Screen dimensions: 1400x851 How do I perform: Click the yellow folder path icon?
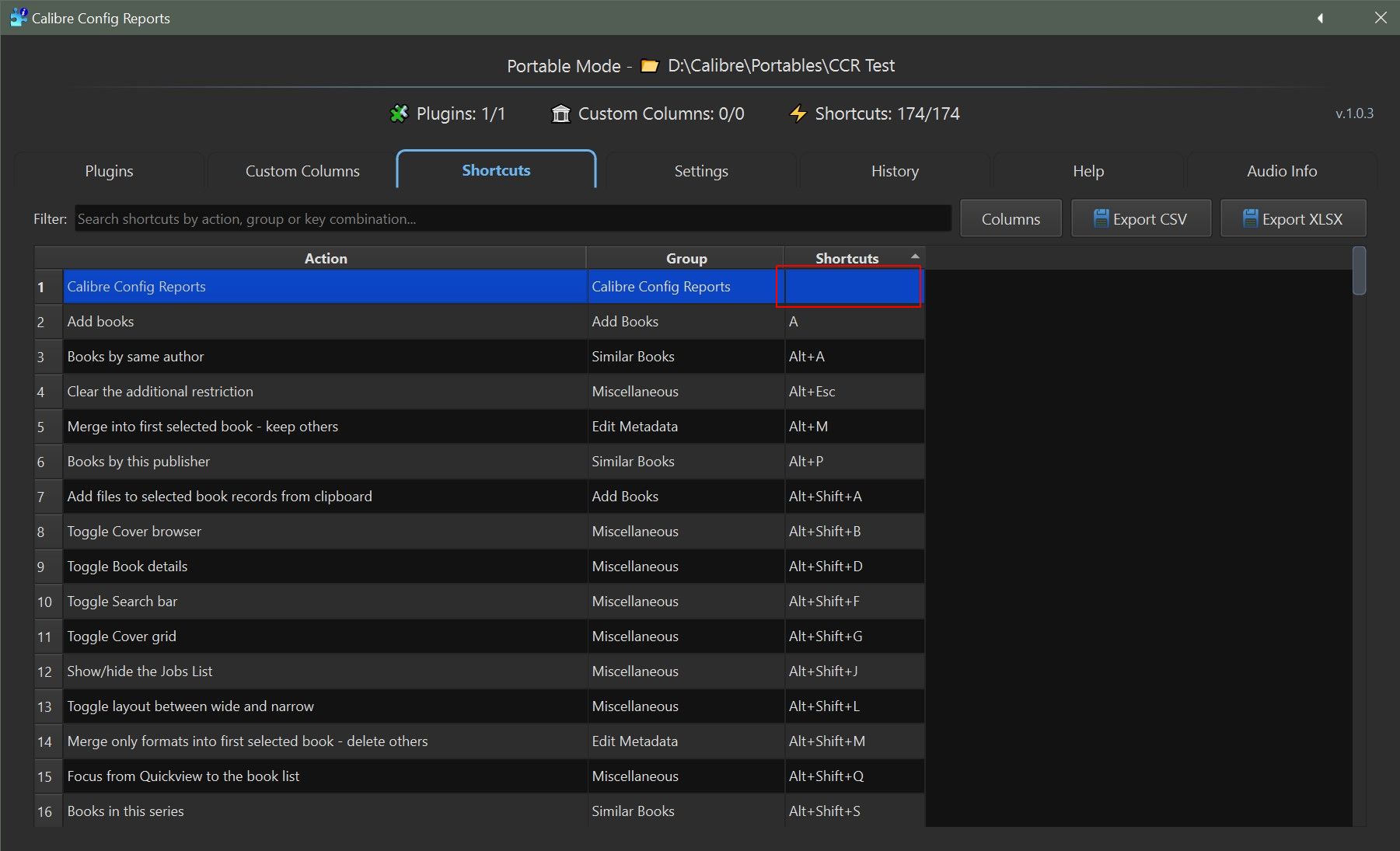tap(649, 66)
